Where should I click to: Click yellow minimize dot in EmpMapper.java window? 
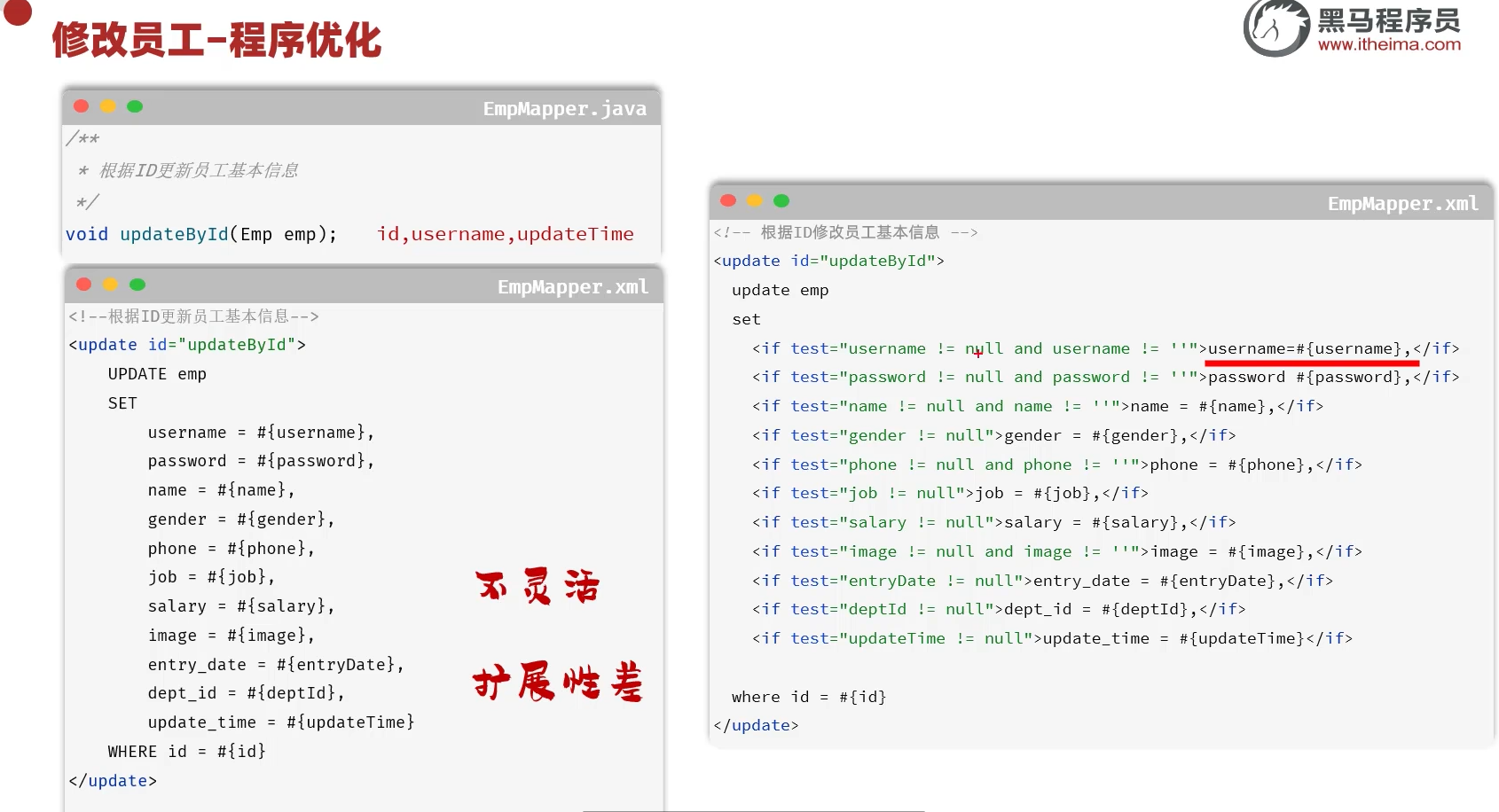point(108,106)
